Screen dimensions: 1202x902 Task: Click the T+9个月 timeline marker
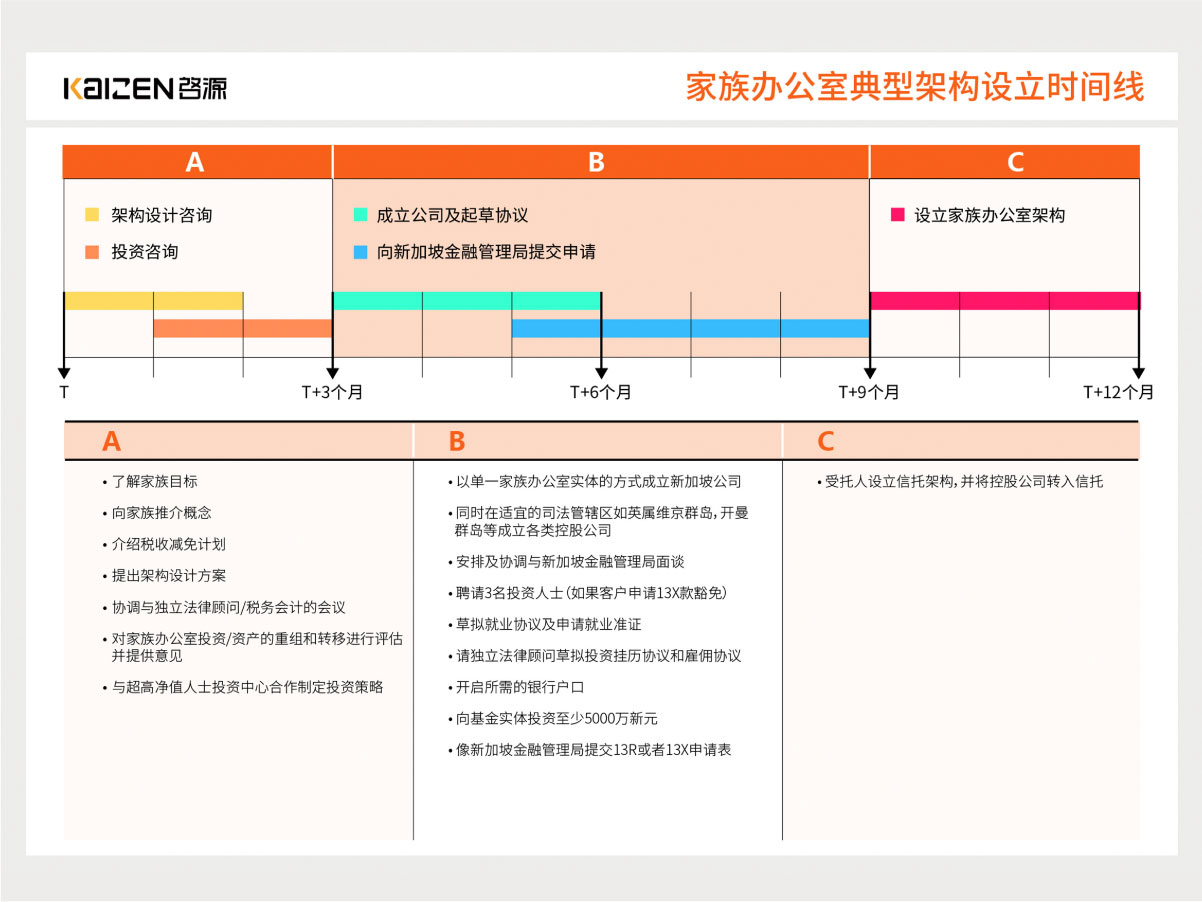(868, 392)
